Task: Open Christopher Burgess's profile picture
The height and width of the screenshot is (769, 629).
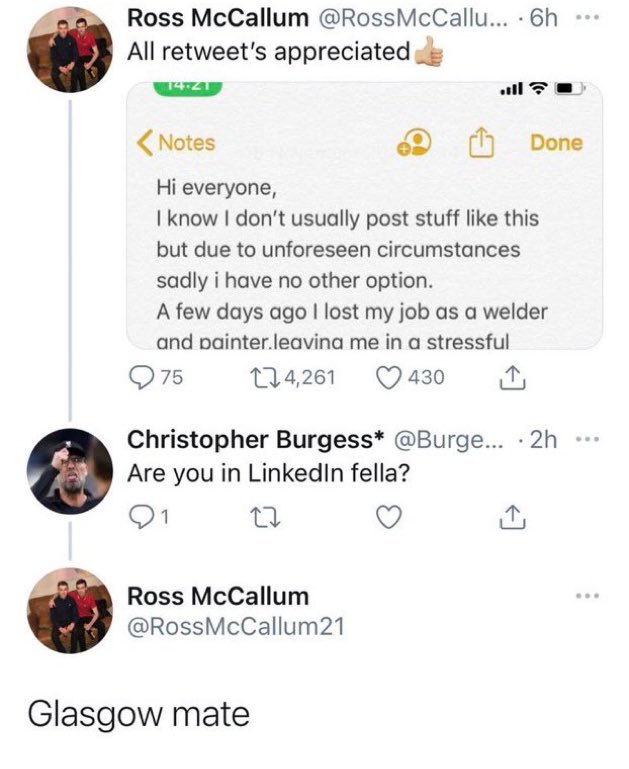Action: [68, 471]
